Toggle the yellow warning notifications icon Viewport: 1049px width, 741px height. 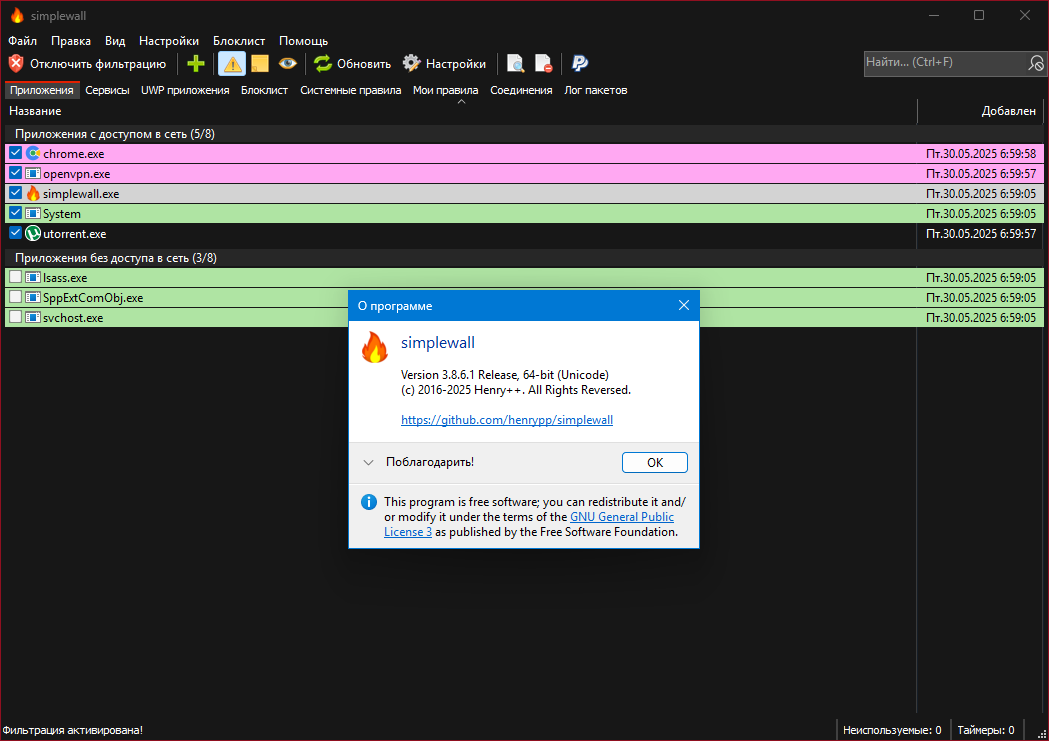[232, 64]
